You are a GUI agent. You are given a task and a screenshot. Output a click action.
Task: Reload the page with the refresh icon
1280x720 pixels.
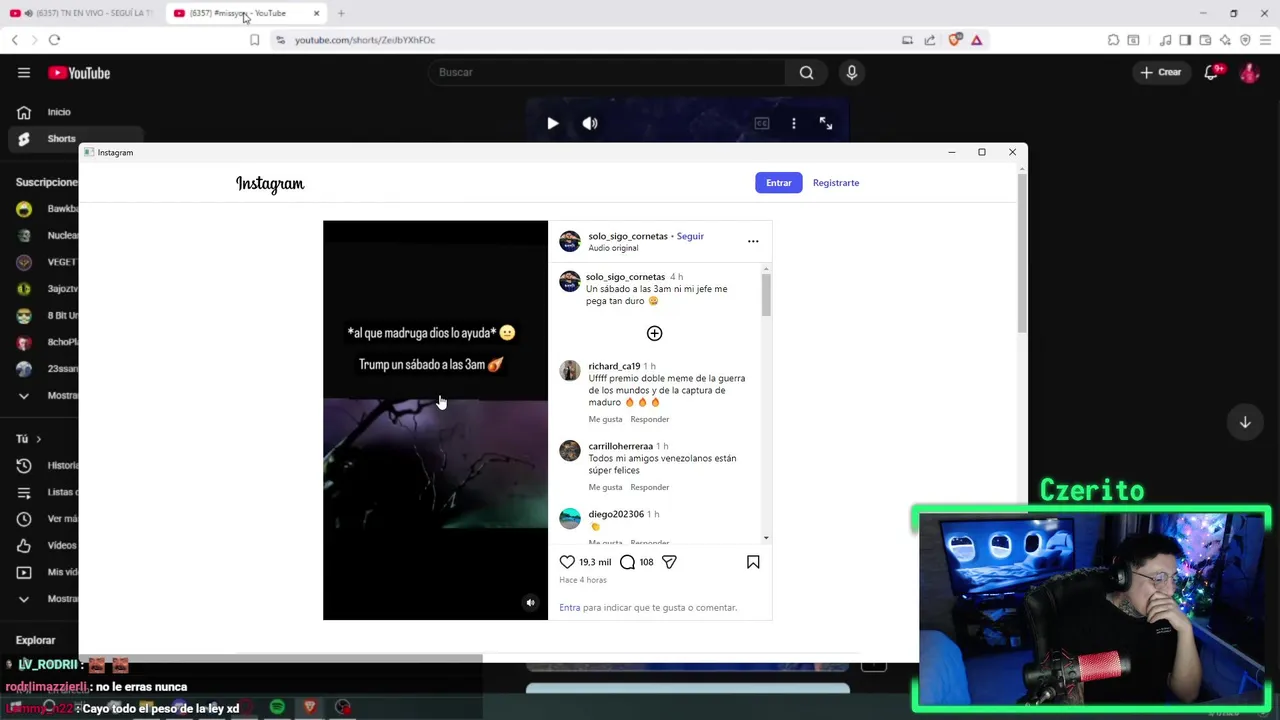pyautogui.click(x=54, y=40)
